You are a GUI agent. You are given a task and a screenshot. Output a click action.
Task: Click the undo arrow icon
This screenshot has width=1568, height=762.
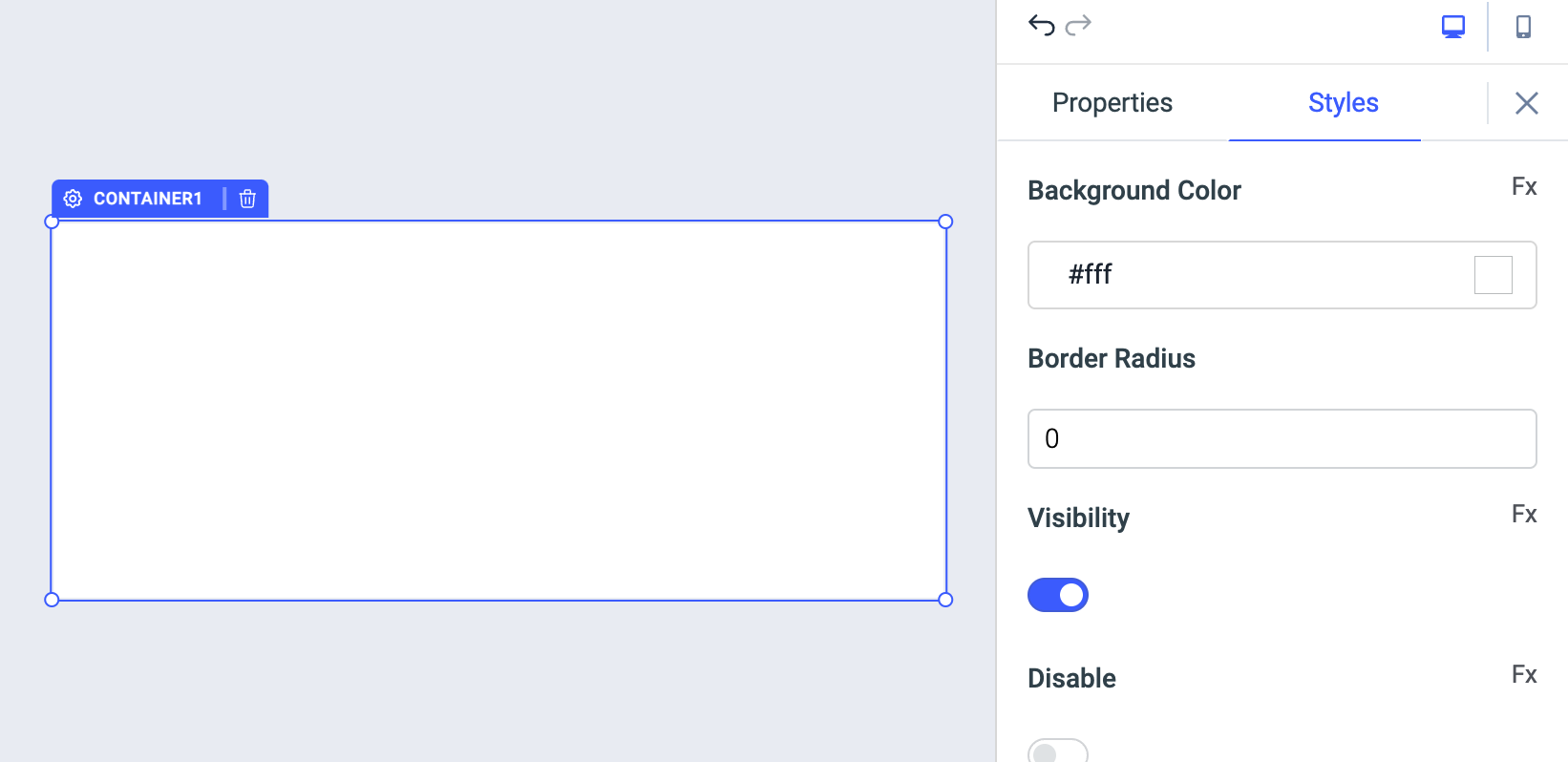(x=1041, y=26)
